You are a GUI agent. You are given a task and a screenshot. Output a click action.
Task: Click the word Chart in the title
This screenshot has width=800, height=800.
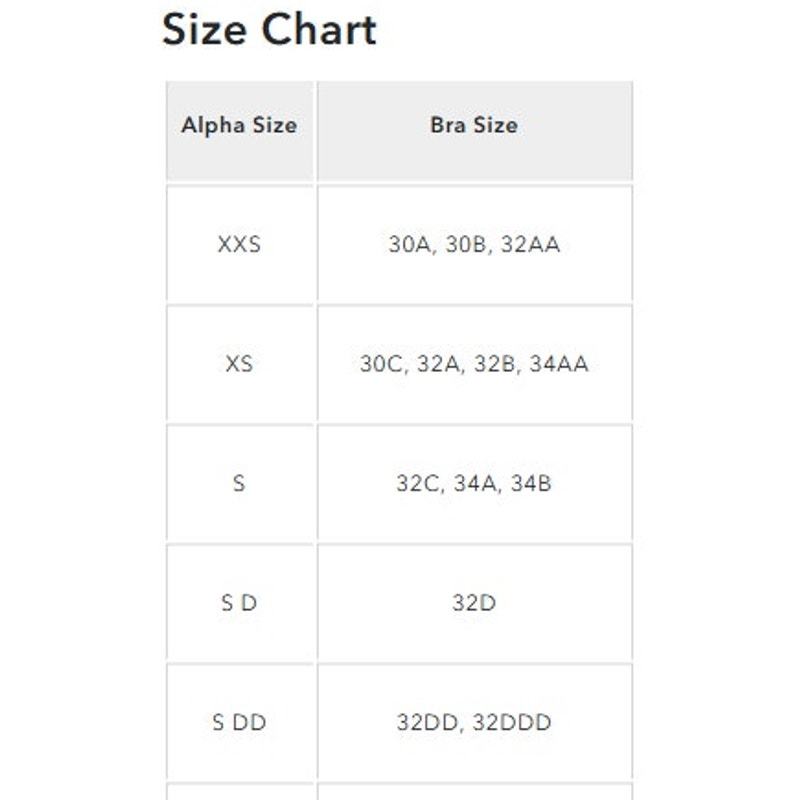tap(319, 30)
